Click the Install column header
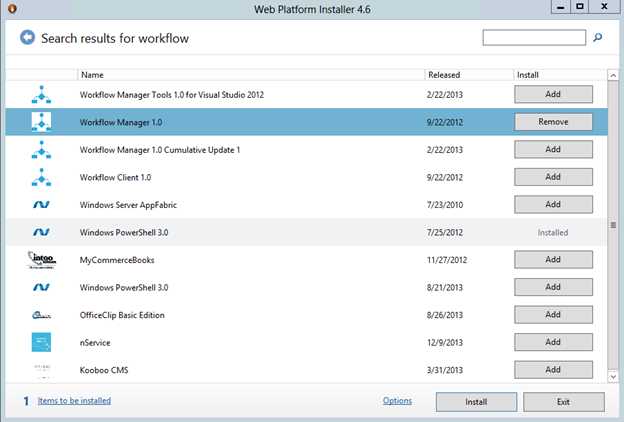 click(559, 75)
